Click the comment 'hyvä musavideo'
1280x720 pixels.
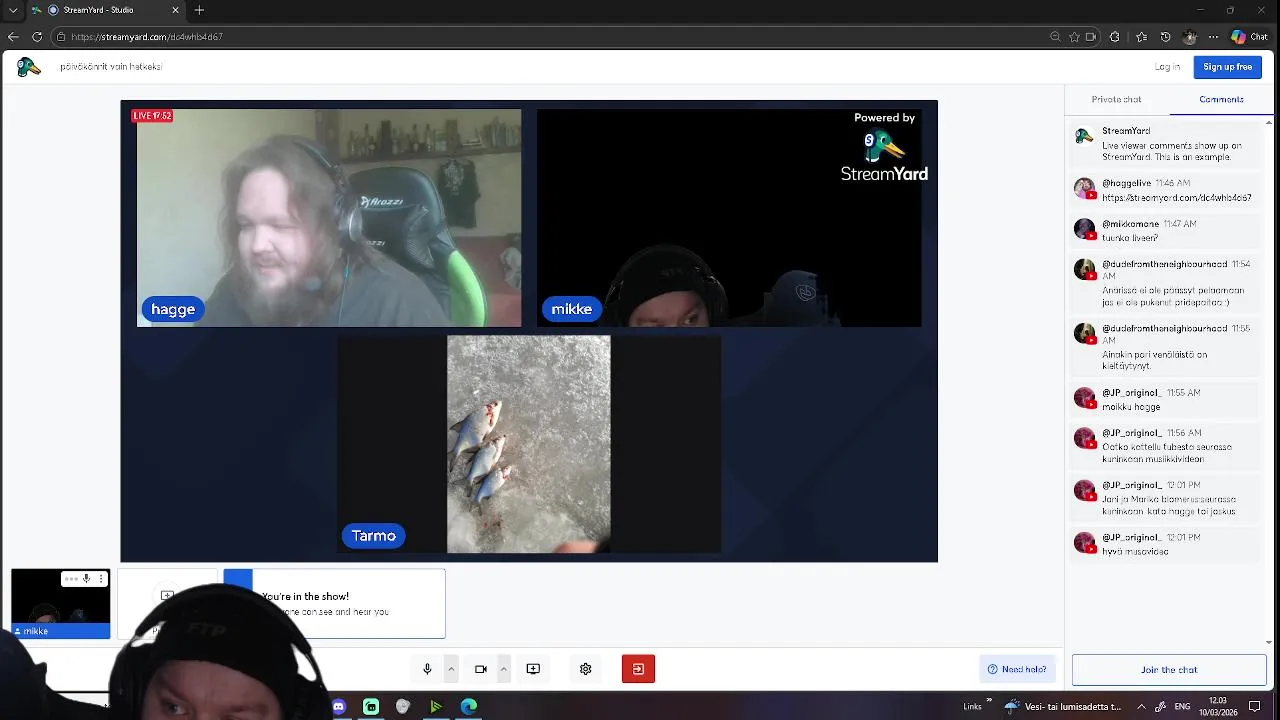[x=1165, y=545]
